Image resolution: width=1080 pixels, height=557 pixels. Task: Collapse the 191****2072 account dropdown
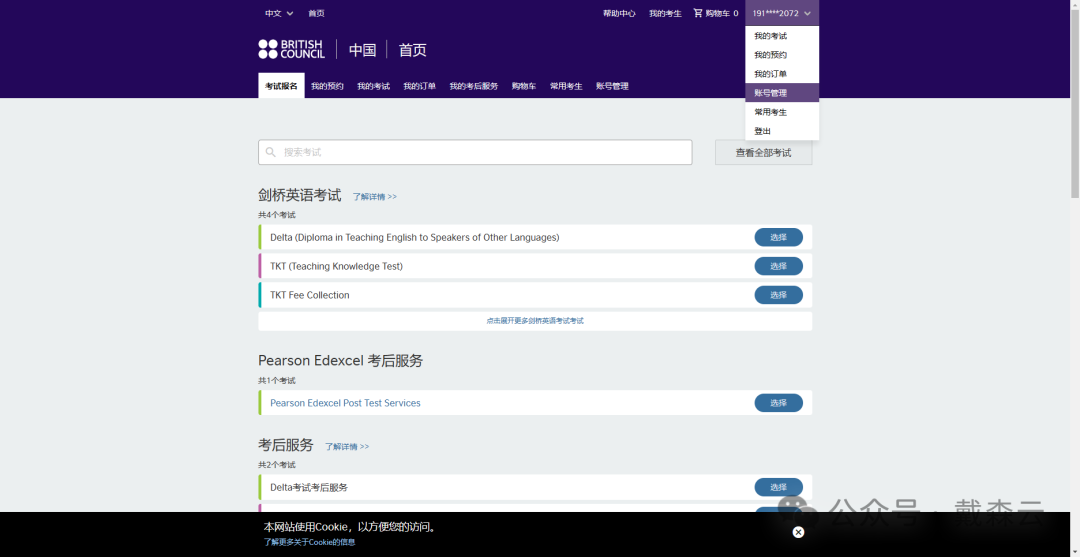pos(782,13)
